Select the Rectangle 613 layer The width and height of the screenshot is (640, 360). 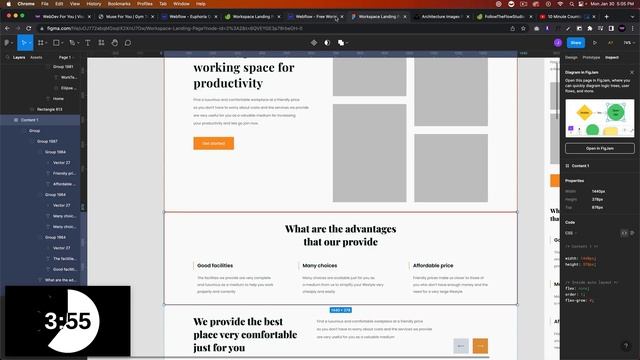click(40, 109)
